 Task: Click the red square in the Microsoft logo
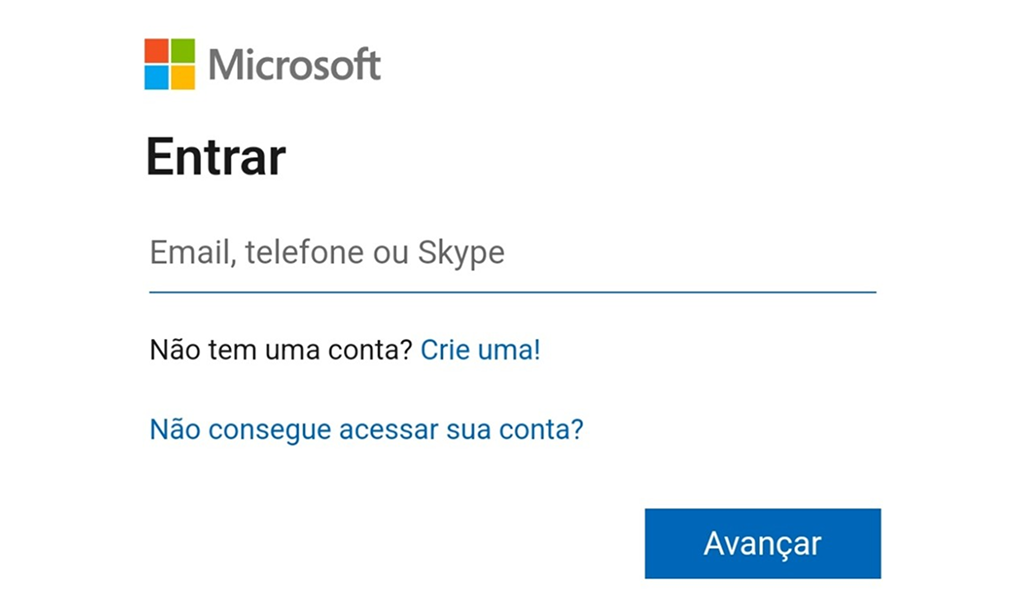[x=156, y=51]
